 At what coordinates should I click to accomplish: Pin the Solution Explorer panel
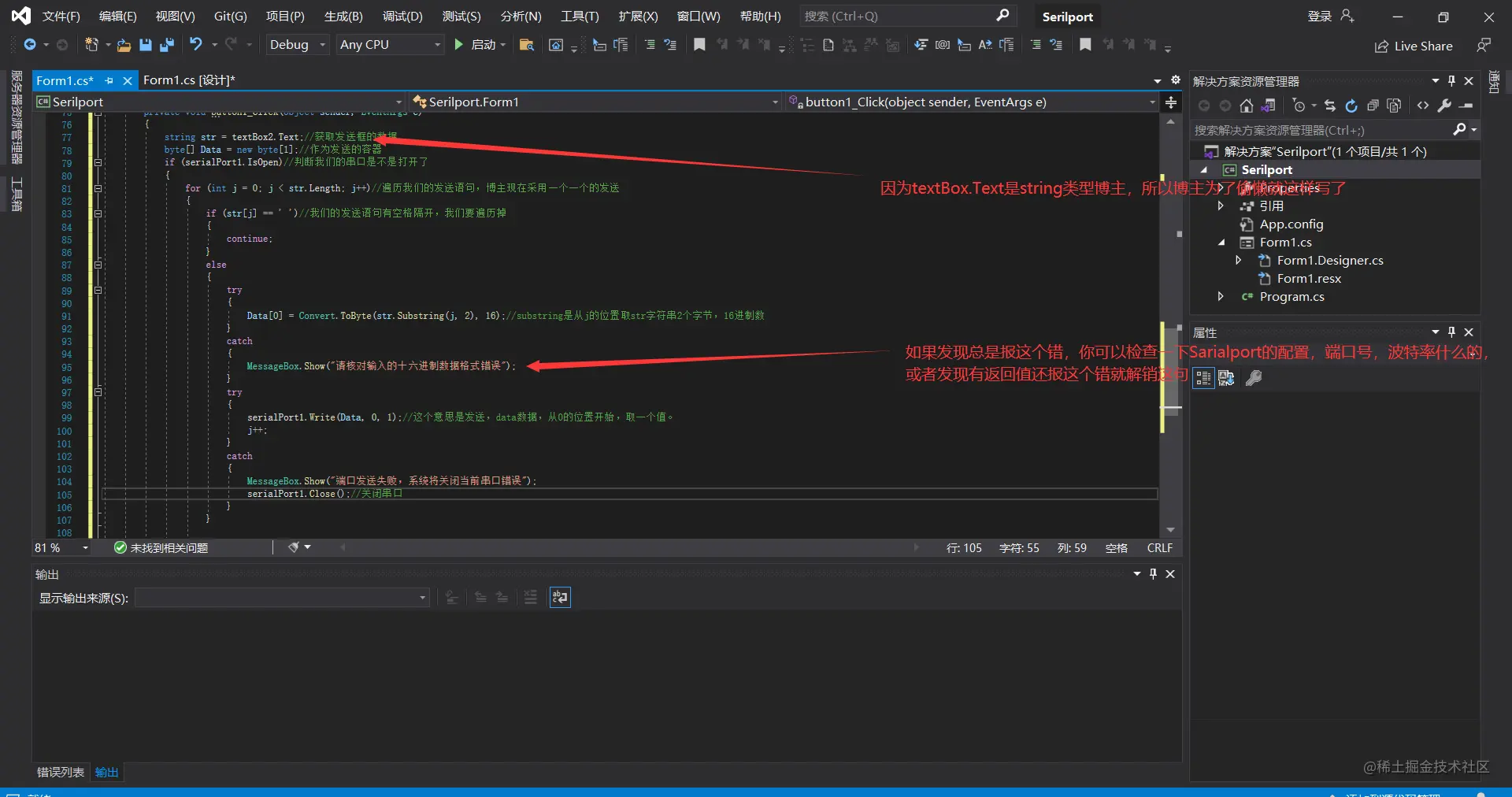[1451, 81]
